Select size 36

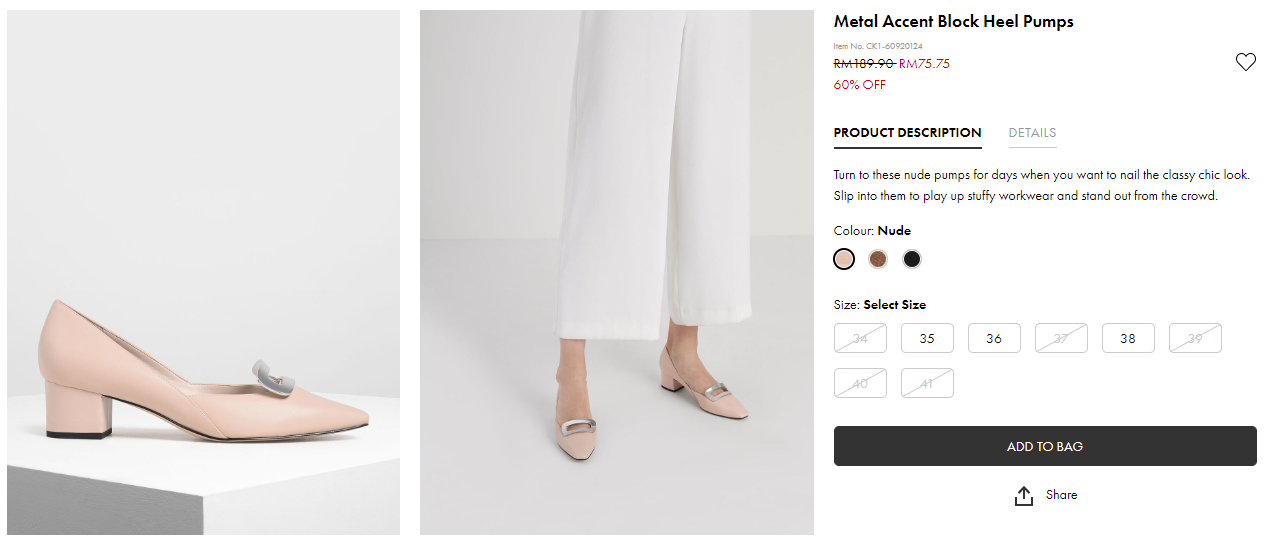point(994,338)
